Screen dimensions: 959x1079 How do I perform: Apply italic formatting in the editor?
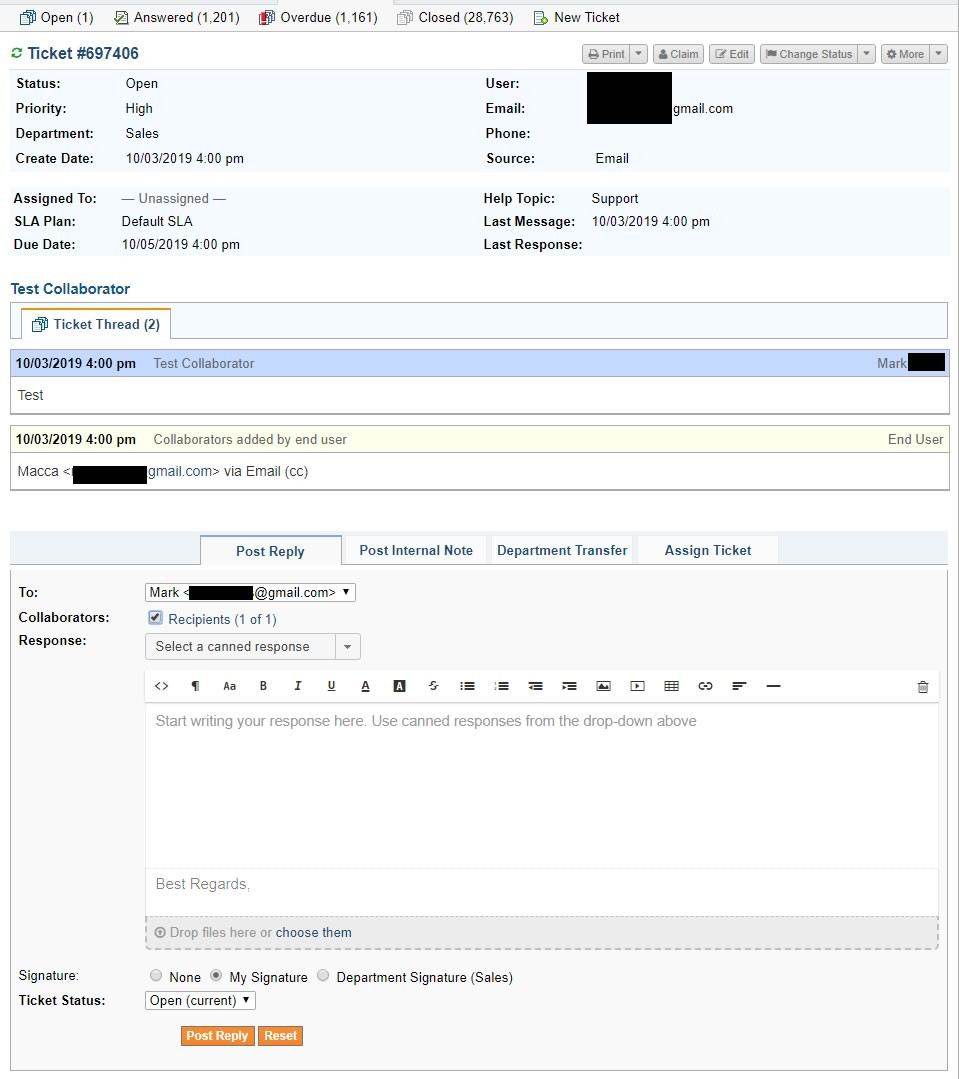coord(297,686)
